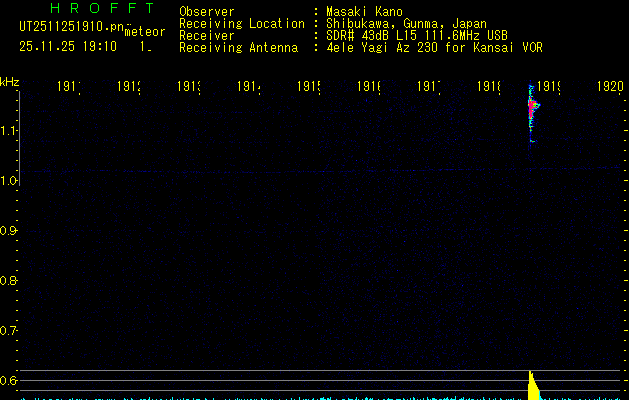Viewport: 629px width, 400px height.
Task: Select the Observer label
Action: coord(207,11)
